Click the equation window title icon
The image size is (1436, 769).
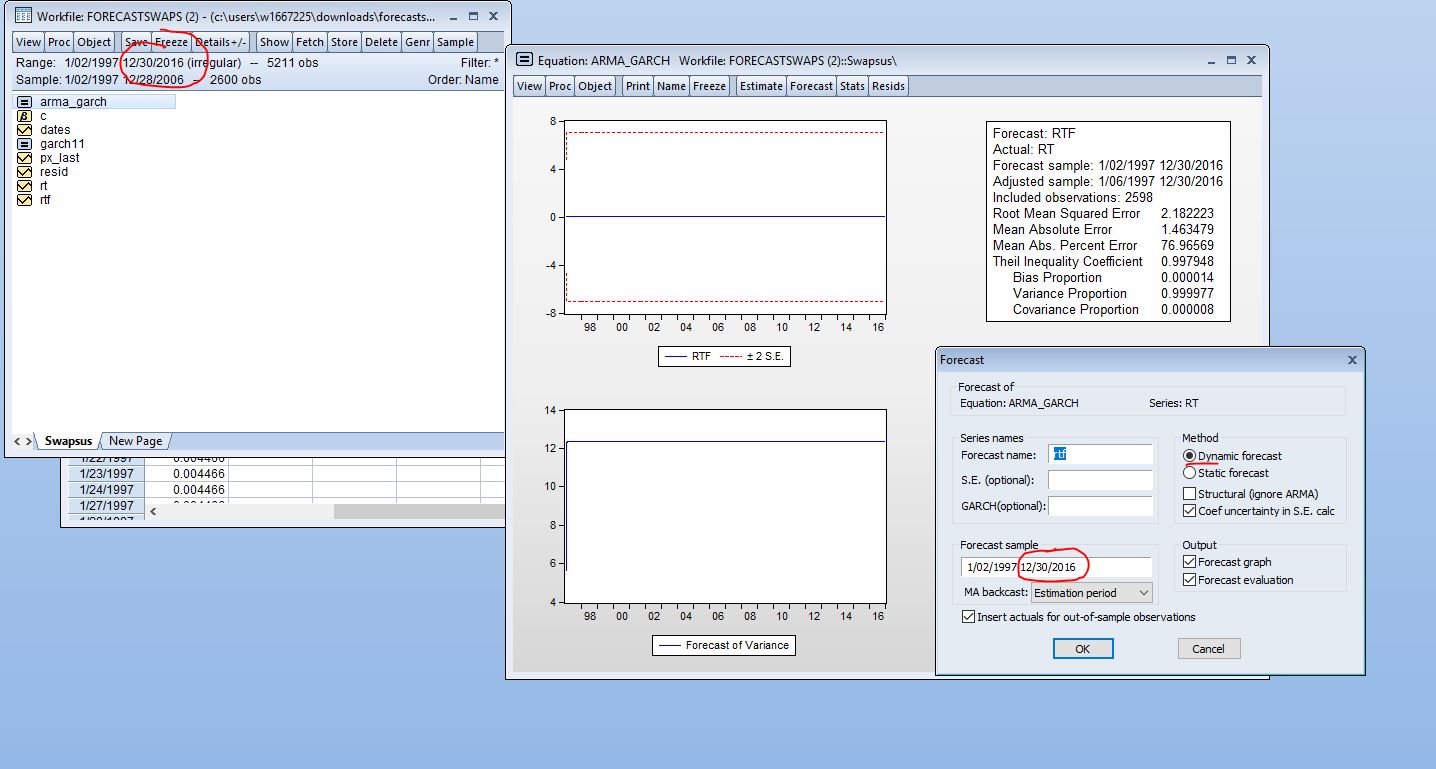(x=524, y=61)
